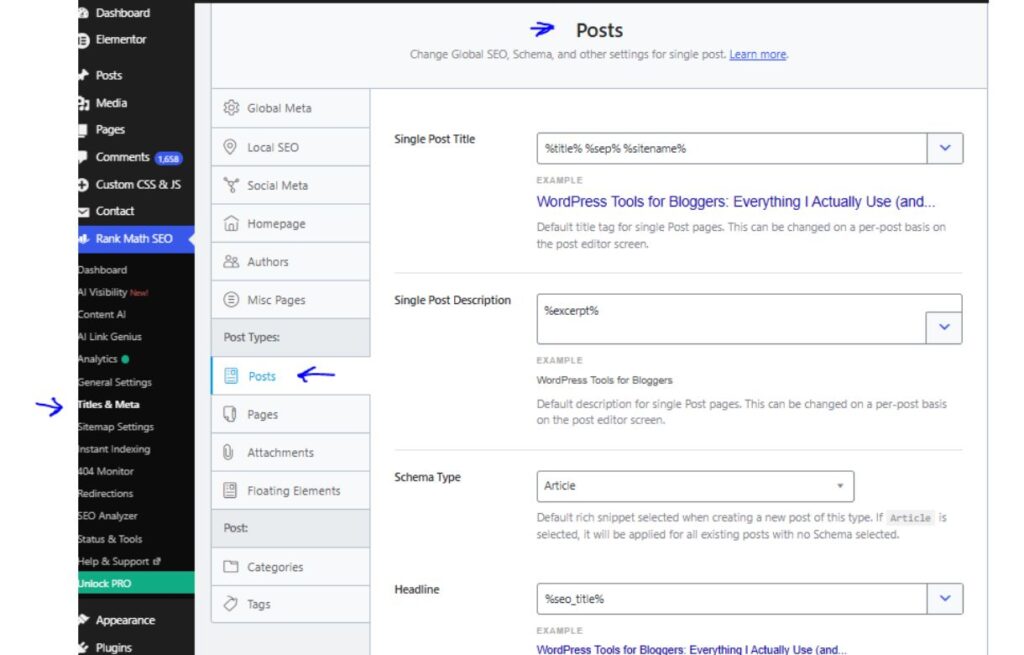1024x655 pixels.
Task: Open 404 Monitor submenu item
Action: pyautogui.click(x=106, y=471)
